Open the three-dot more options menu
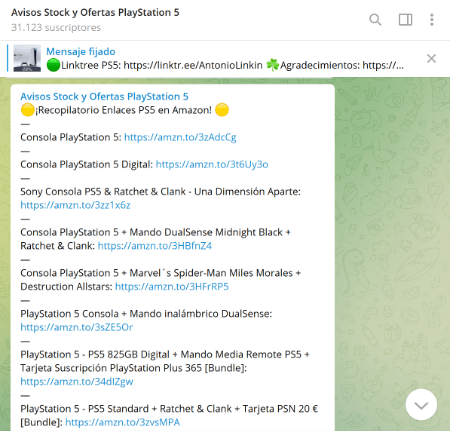450x431 pixels. tap(432, 20)
